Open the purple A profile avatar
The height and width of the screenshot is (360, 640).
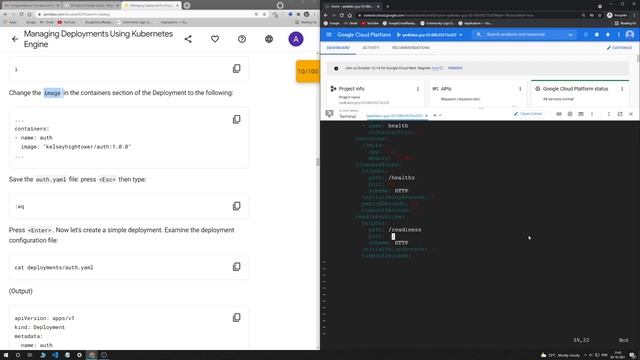296,39
